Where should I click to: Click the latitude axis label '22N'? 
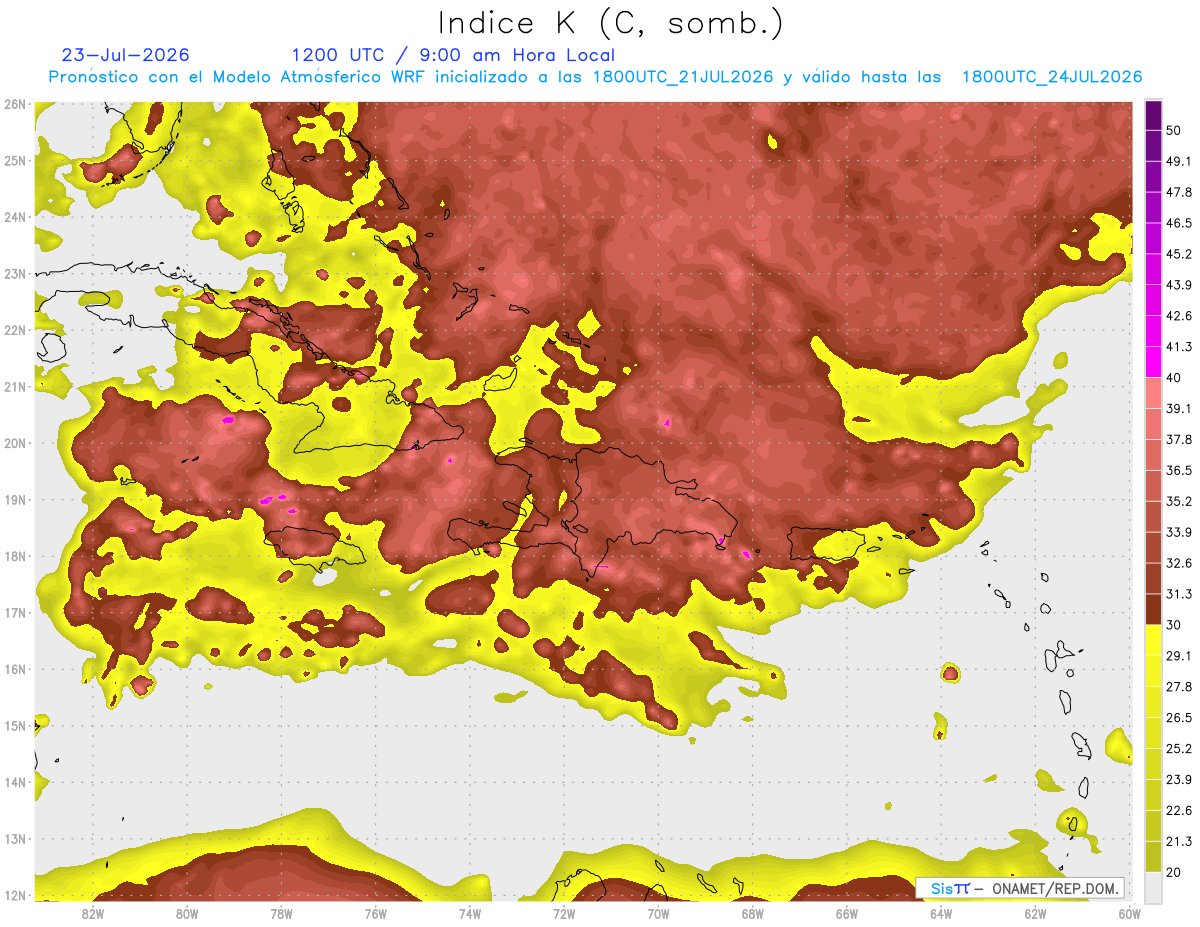(x=15, y=330)
